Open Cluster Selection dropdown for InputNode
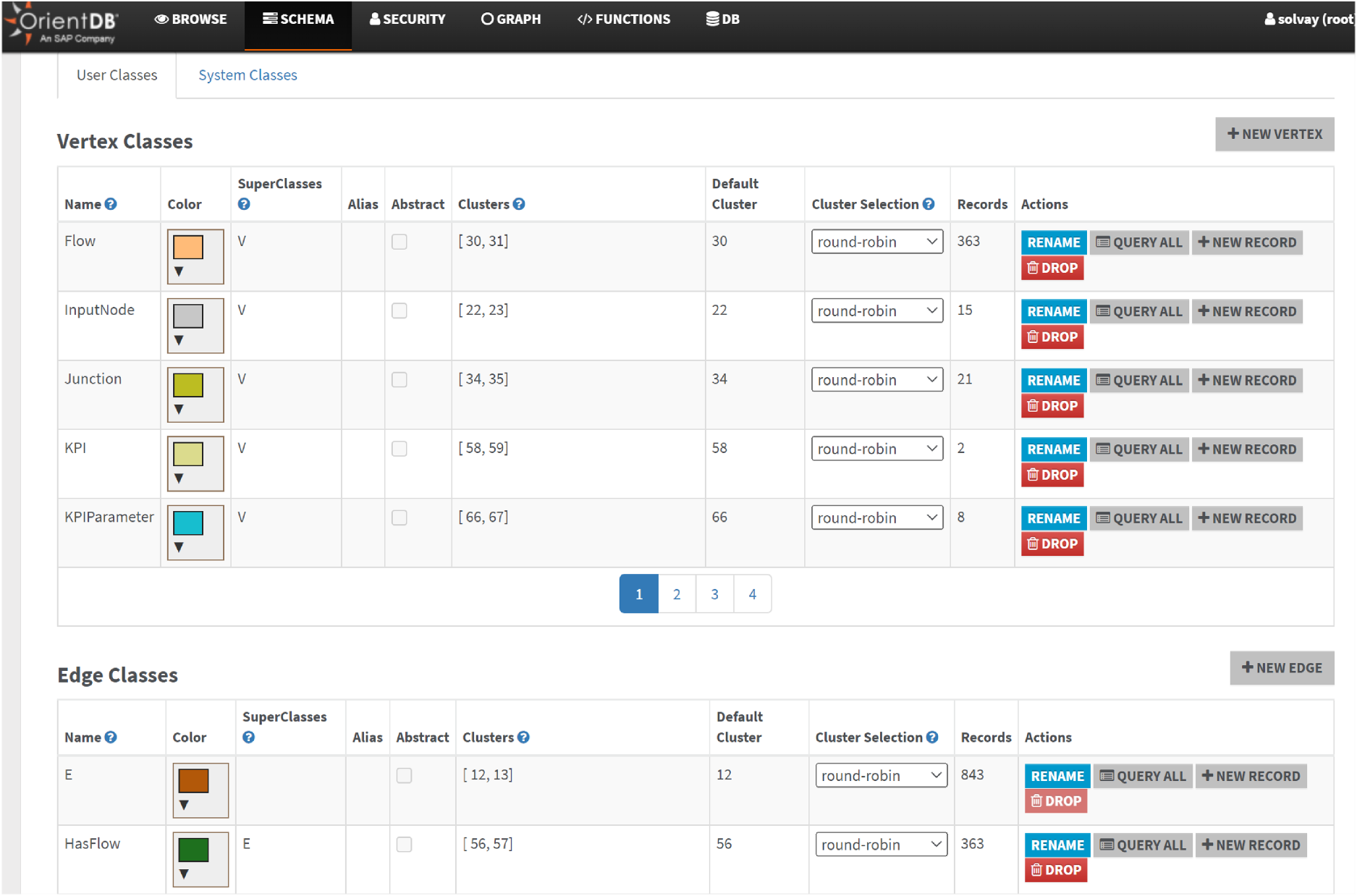1357x896 pixels. (877, 310)
